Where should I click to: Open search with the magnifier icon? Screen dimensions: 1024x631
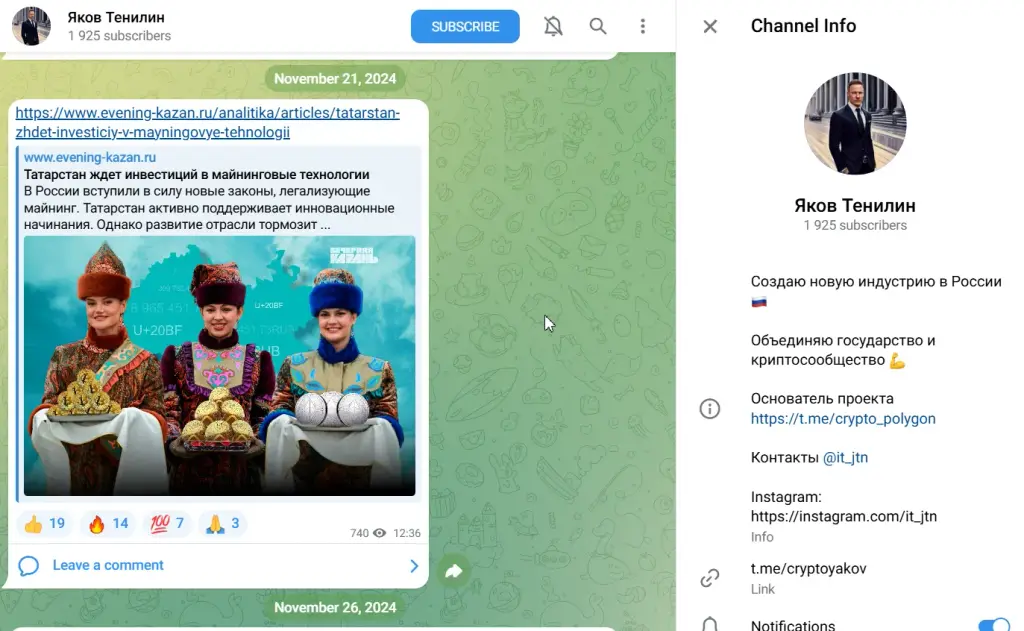point(598,26)
